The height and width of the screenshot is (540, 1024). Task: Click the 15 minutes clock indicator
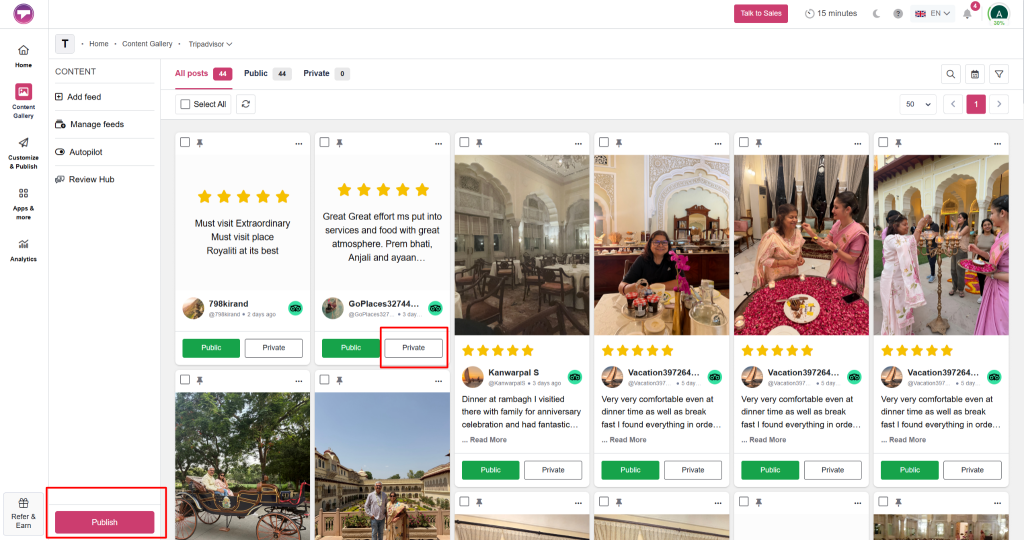(831, 14)
